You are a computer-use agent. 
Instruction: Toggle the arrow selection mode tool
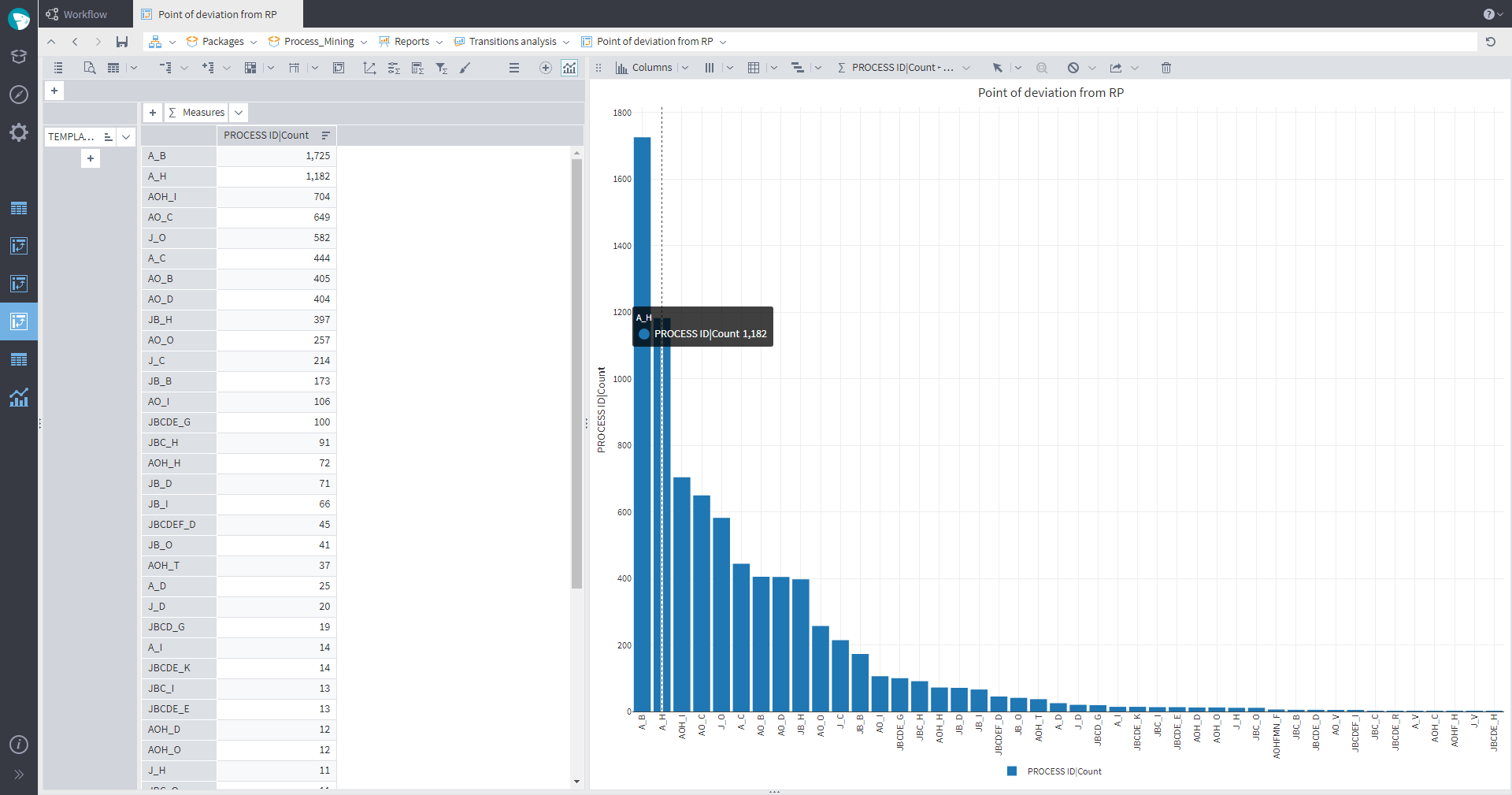(997, 68)
